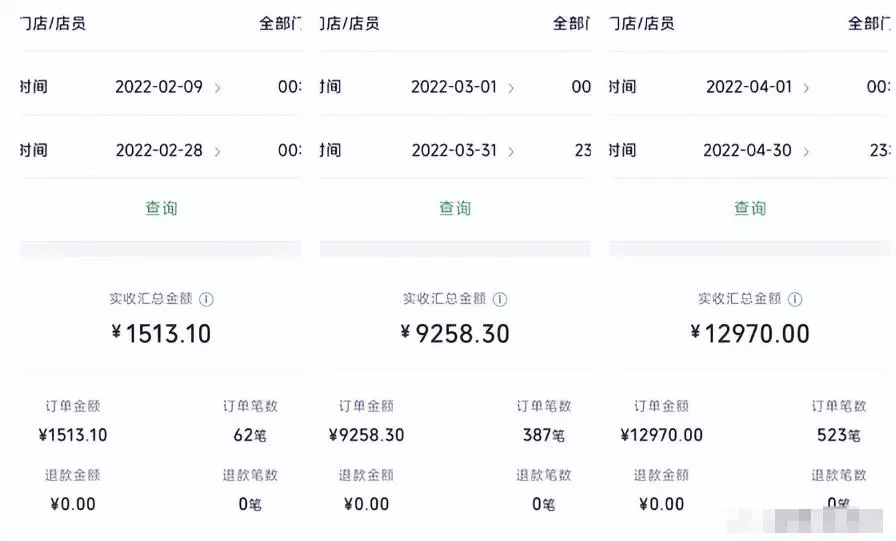Open store/staff selector in the first panel

coord(281,23)
